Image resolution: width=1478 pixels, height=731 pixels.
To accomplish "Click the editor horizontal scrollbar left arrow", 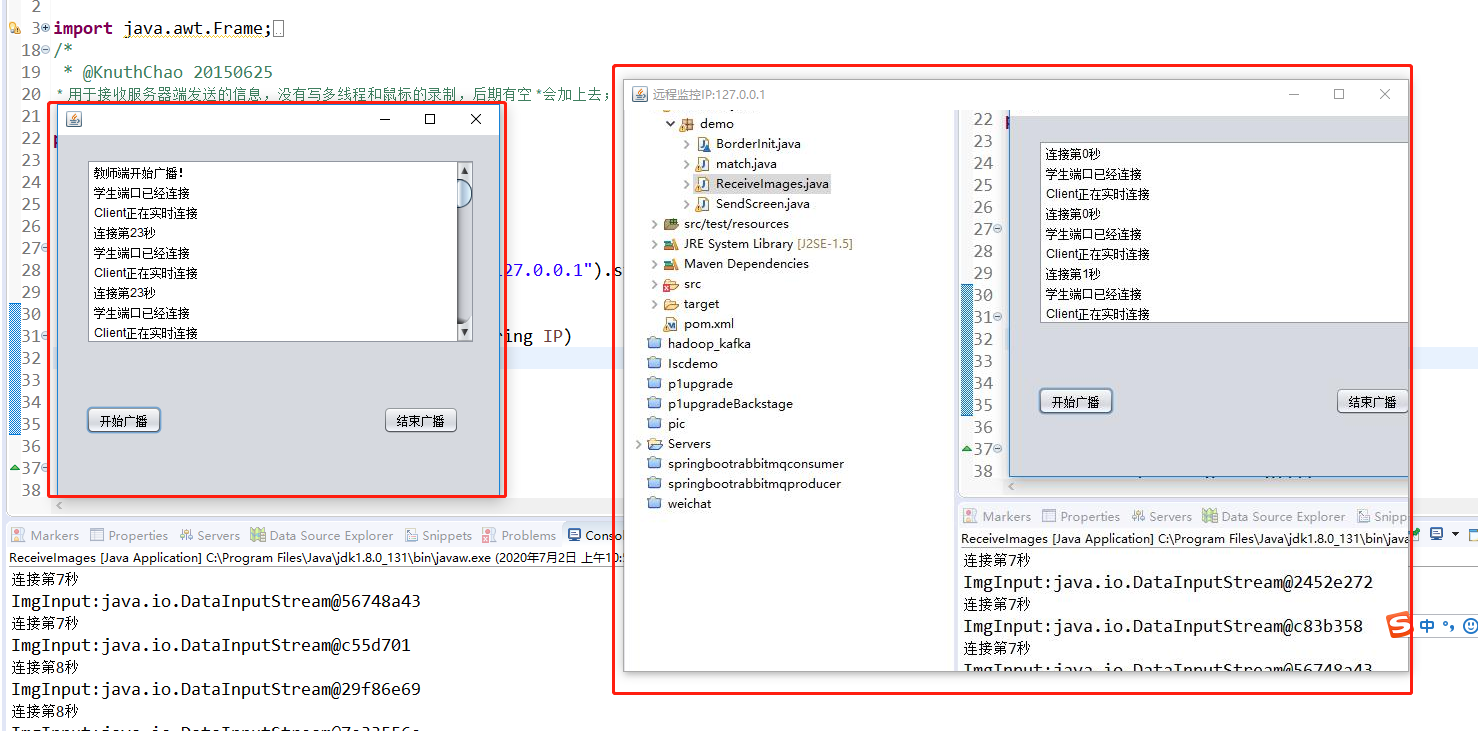I will click(58, 505).
